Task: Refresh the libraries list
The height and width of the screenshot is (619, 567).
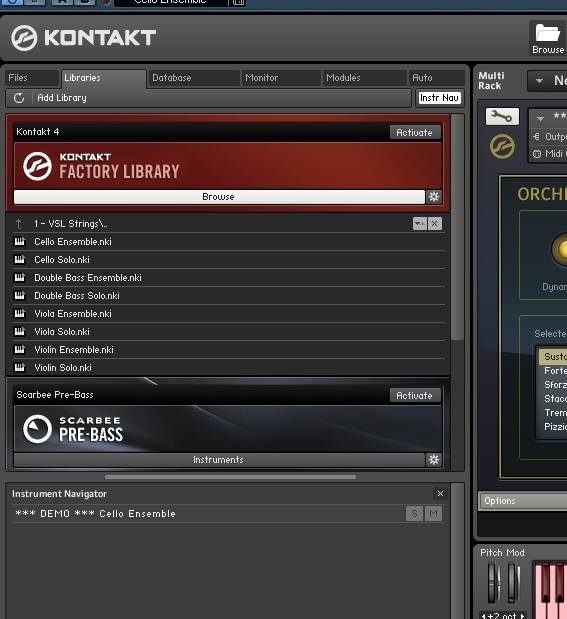Action: pyautogui.click(x=19, y=98)
